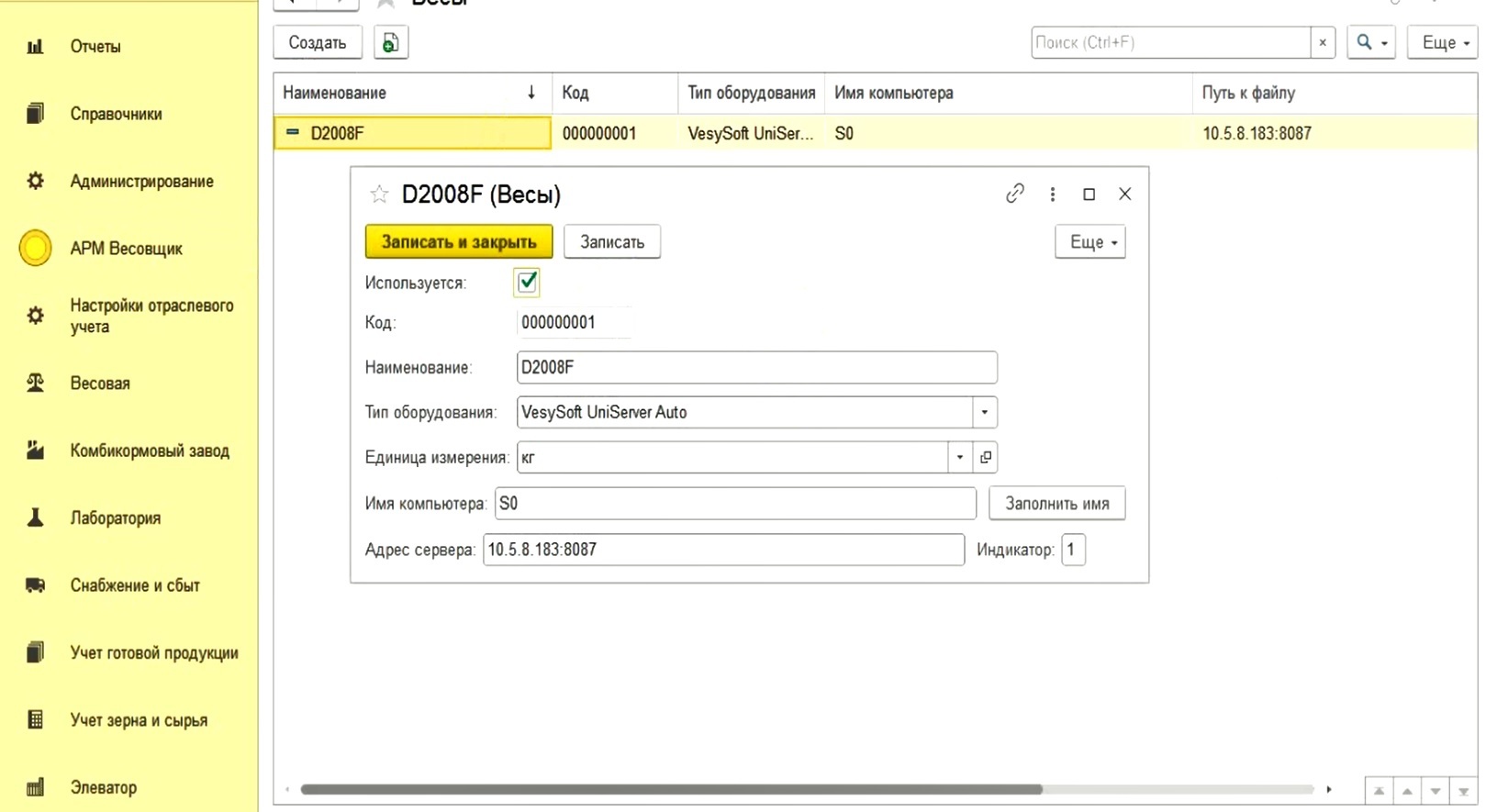This screenshot has height=812, width=1486.
Task: Expand the Единица измерения dropdown
Action: (960, 457)
